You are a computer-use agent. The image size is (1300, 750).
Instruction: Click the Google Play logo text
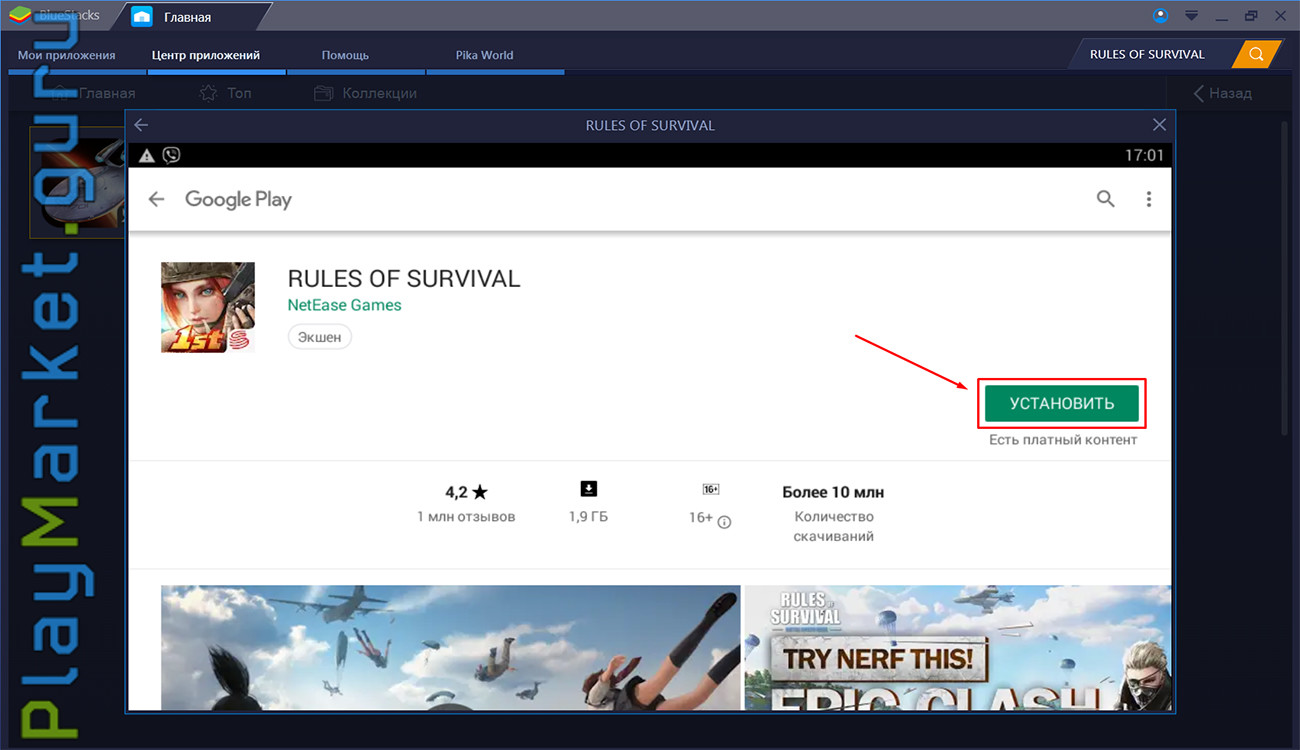point(238,199)
